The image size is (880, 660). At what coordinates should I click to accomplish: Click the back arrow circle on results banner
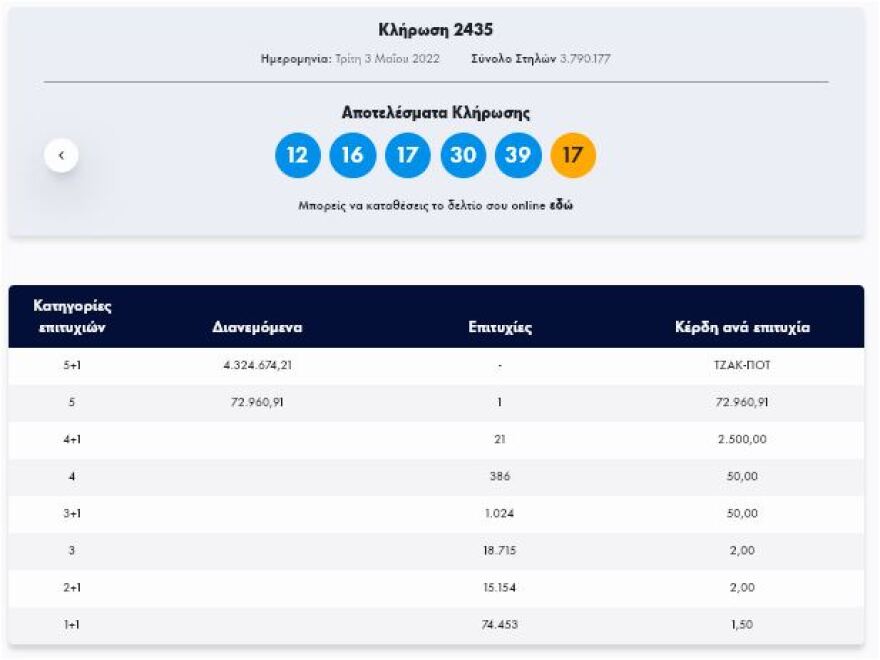tap(61, 155)
